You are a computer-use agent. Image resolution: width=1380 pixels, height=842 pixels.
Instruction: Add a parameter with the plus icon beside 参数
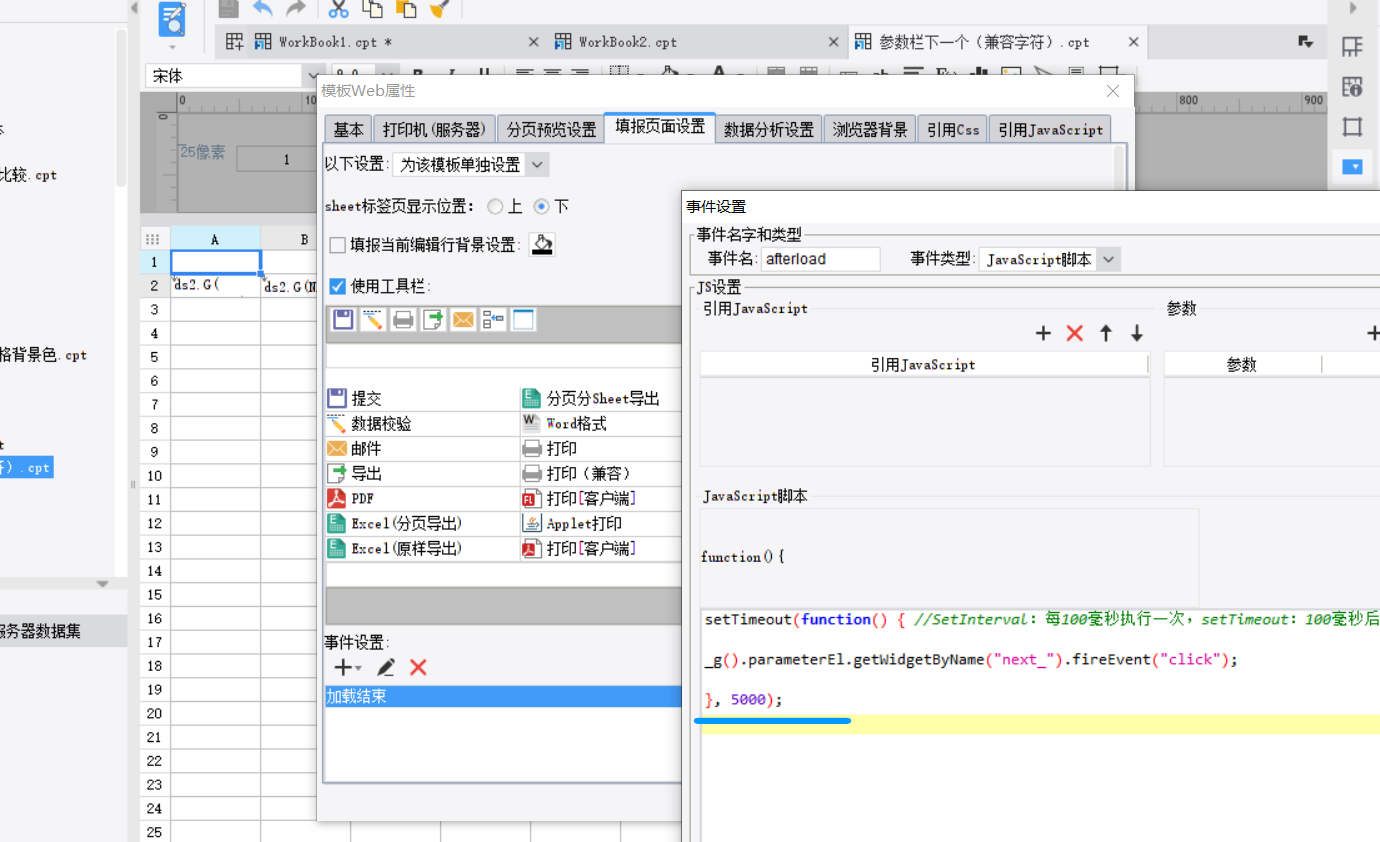click(x=1373, y=334)
